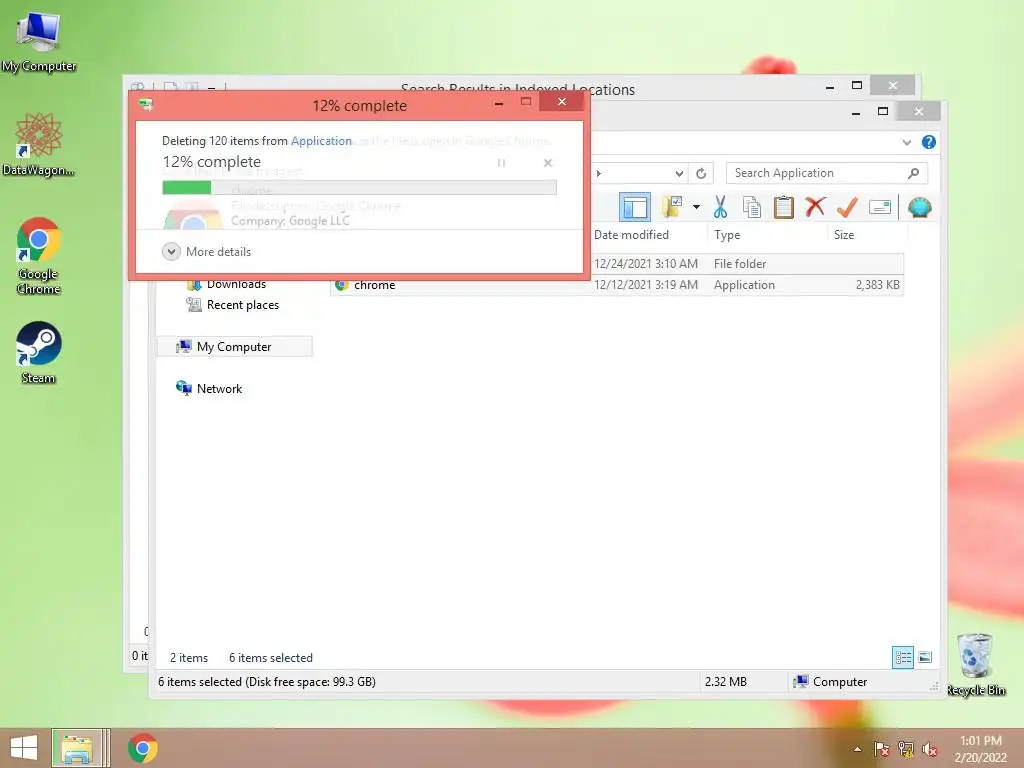Pause the delete operation in progress dialog
Viewport: 1024px width, 768px height.
[x=501, y=163]
